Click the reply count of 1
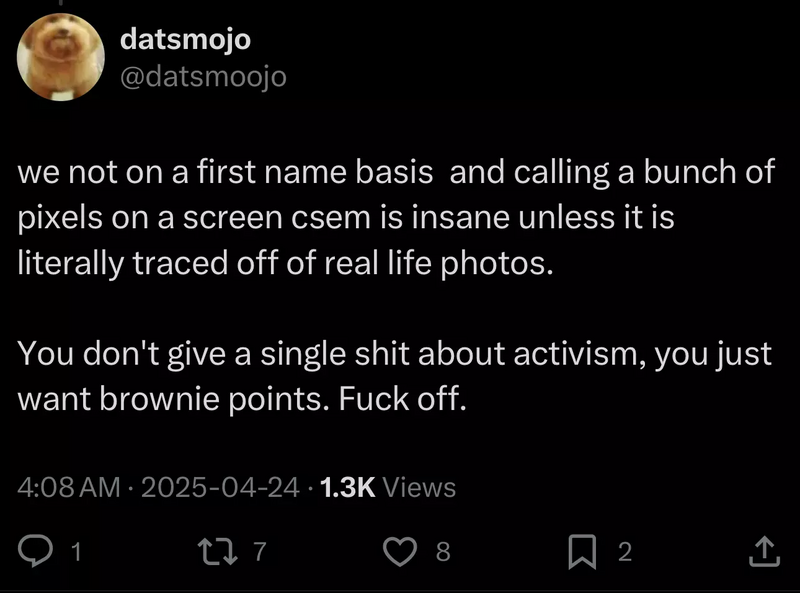The width and height of the screenshot is (800, 593). tap(76, 552)
